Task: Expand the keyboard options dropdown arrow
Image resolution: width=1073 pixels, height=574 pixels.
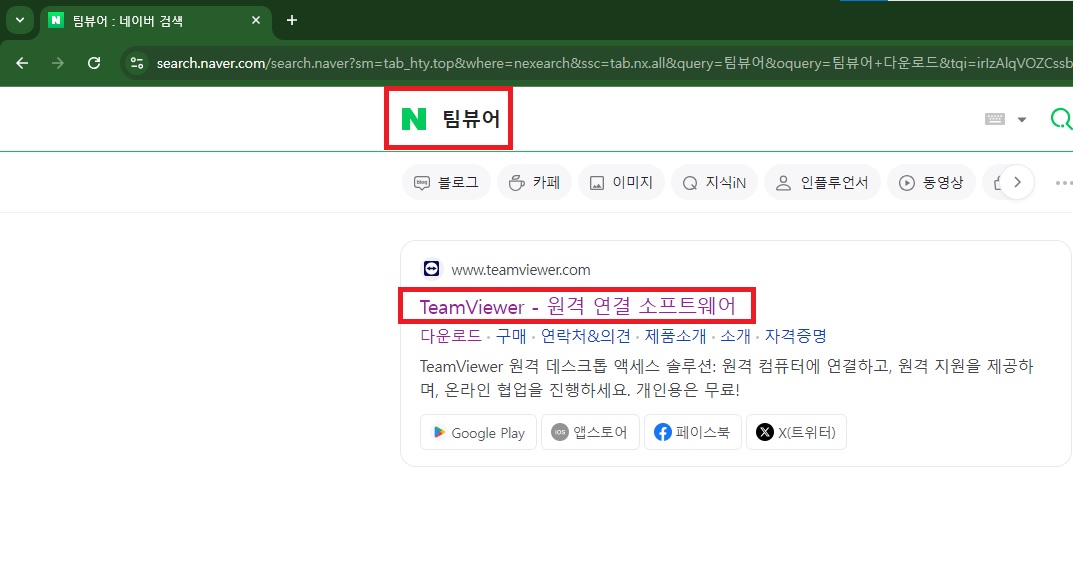Action: [1022, 120]
